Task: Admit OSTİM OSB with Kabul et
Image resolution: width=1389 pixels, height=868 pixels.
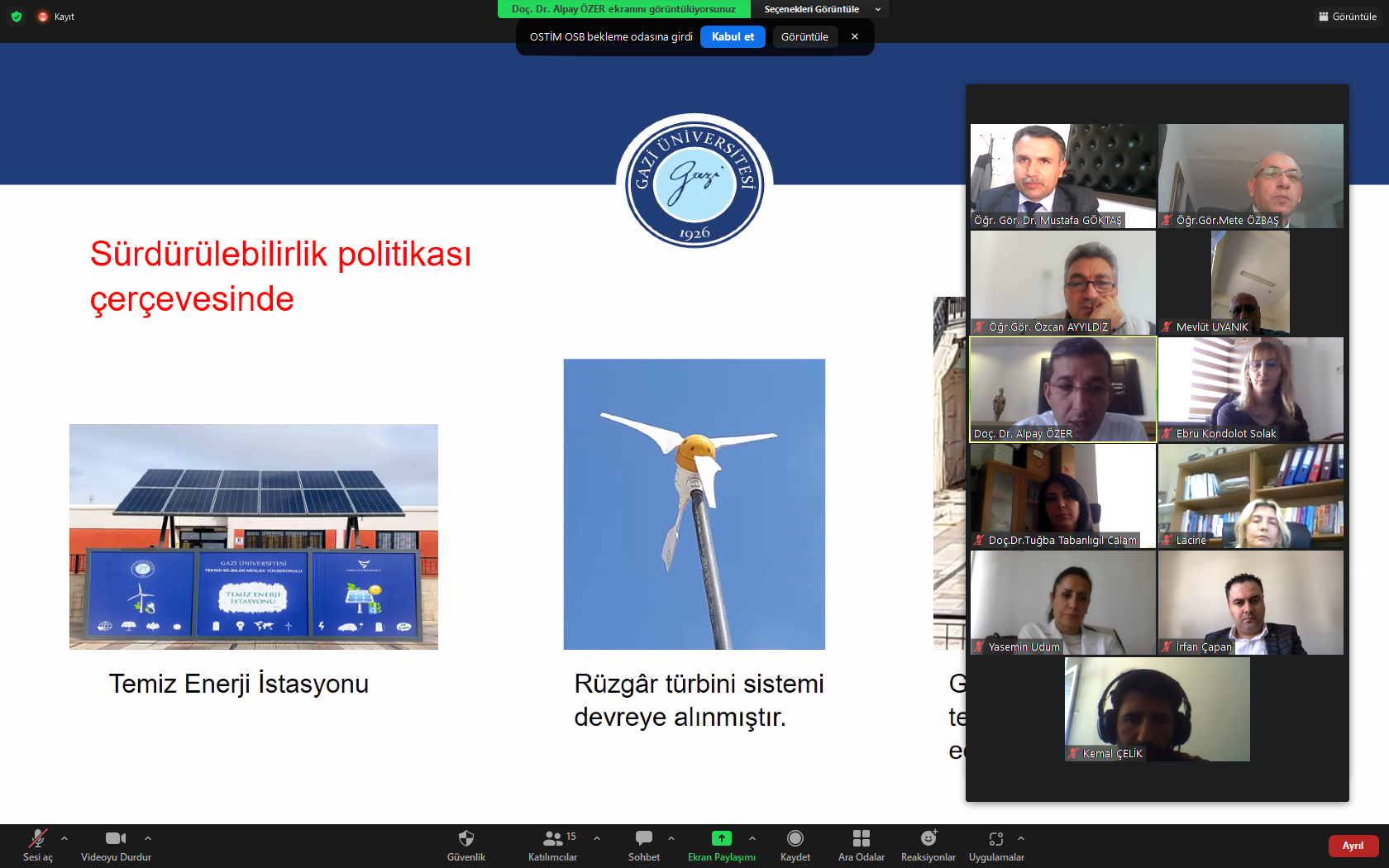Action: (x=733, y=36)
